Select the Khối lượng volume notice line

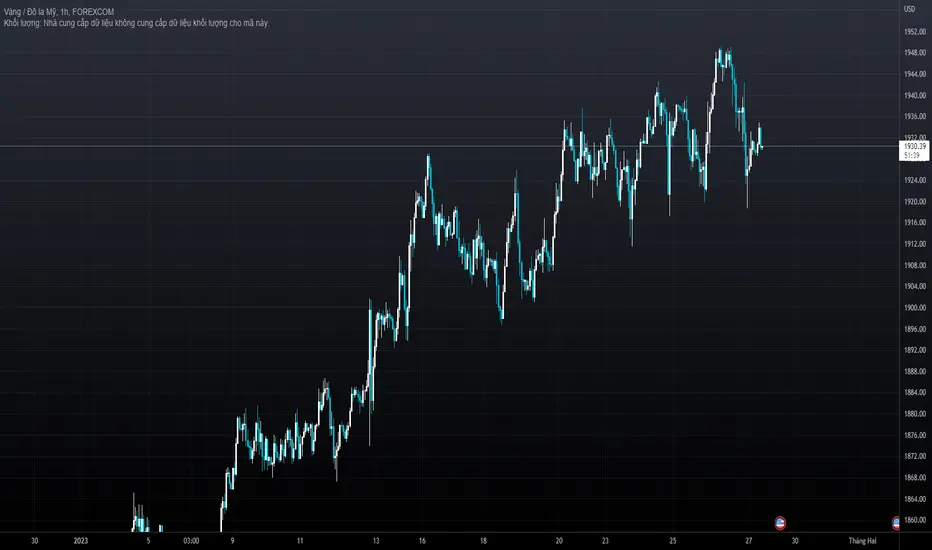coord(137,23)
